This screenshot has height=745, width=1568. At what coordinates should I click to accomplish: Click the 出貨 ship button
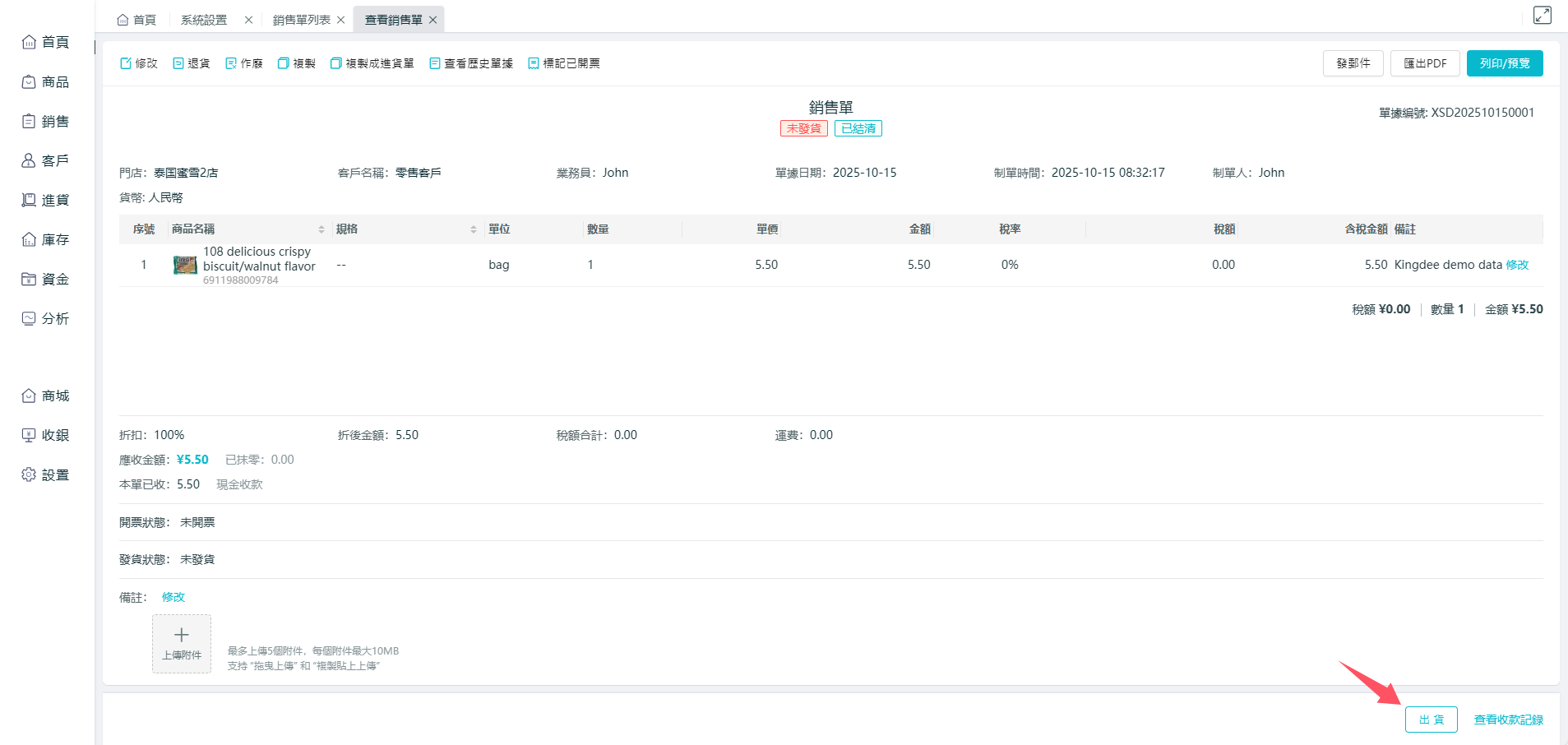click(1431, 720)
